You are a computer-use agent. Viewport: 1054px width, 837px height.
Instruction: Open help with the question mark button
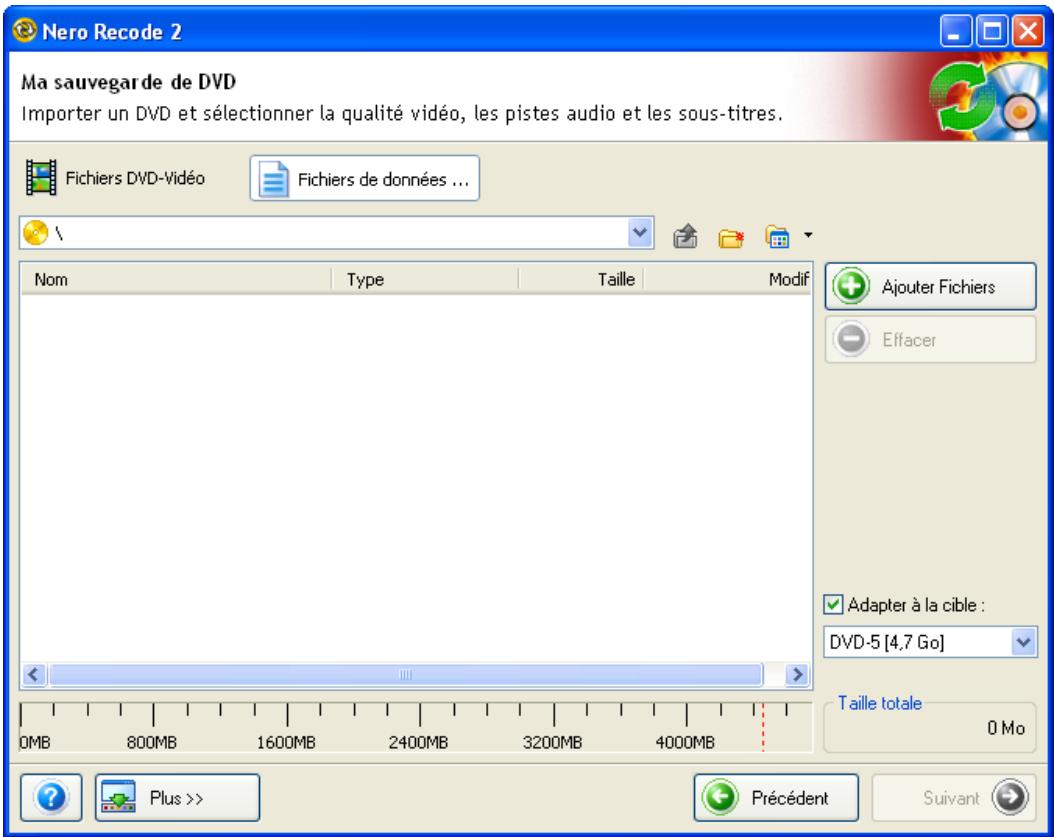(x=51, y=797)
